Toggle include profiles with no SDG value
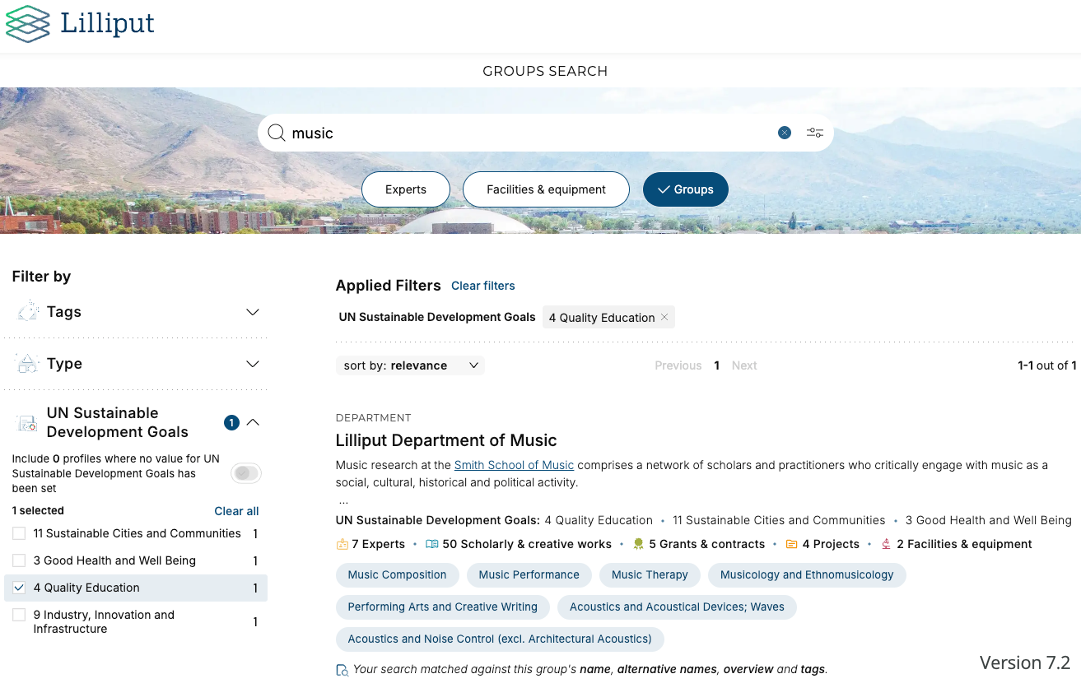This screenshot has width=1083, height=689. coord(246,473)
